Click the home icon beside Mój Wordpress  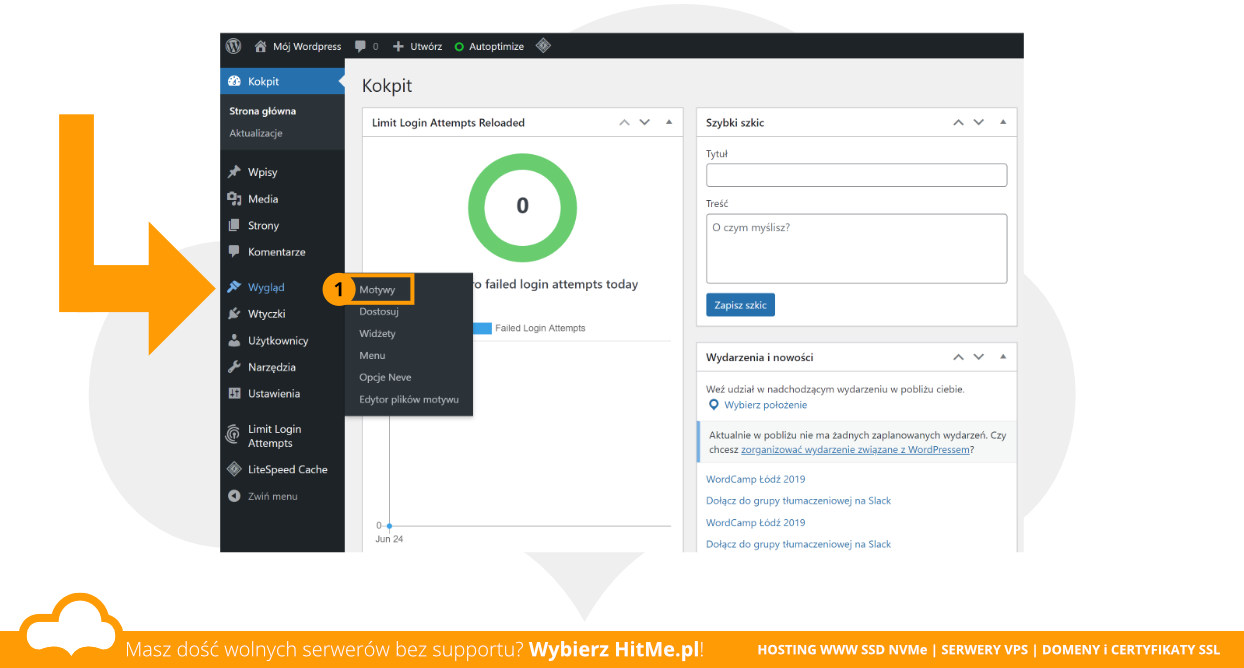click(261, 46)
